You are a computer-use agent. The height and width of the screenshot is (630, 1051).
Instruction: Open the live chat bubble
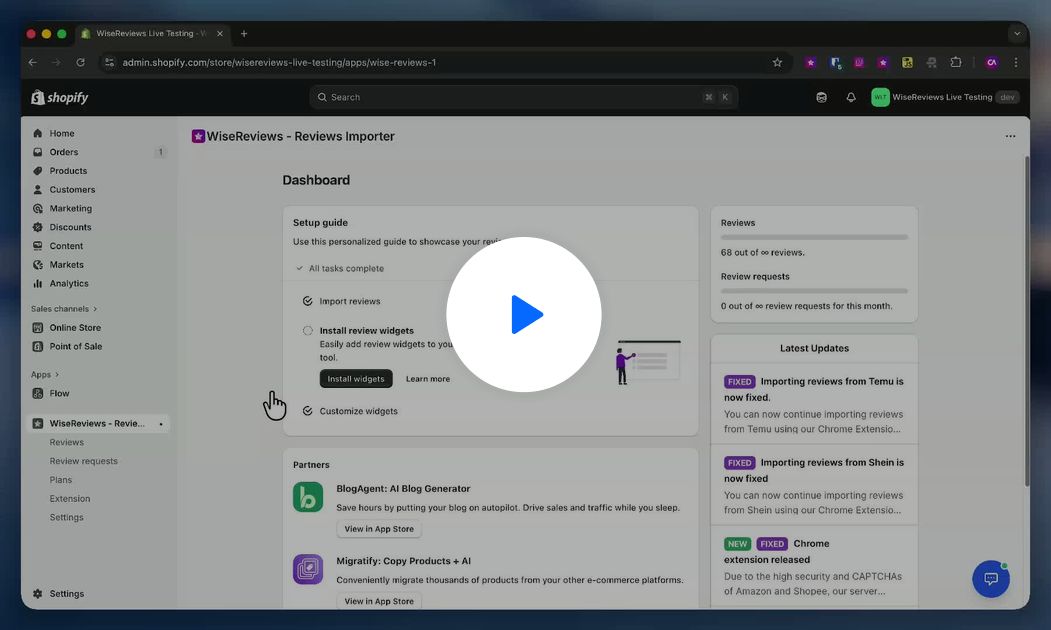pyautogui.click(x=991, y=578)
